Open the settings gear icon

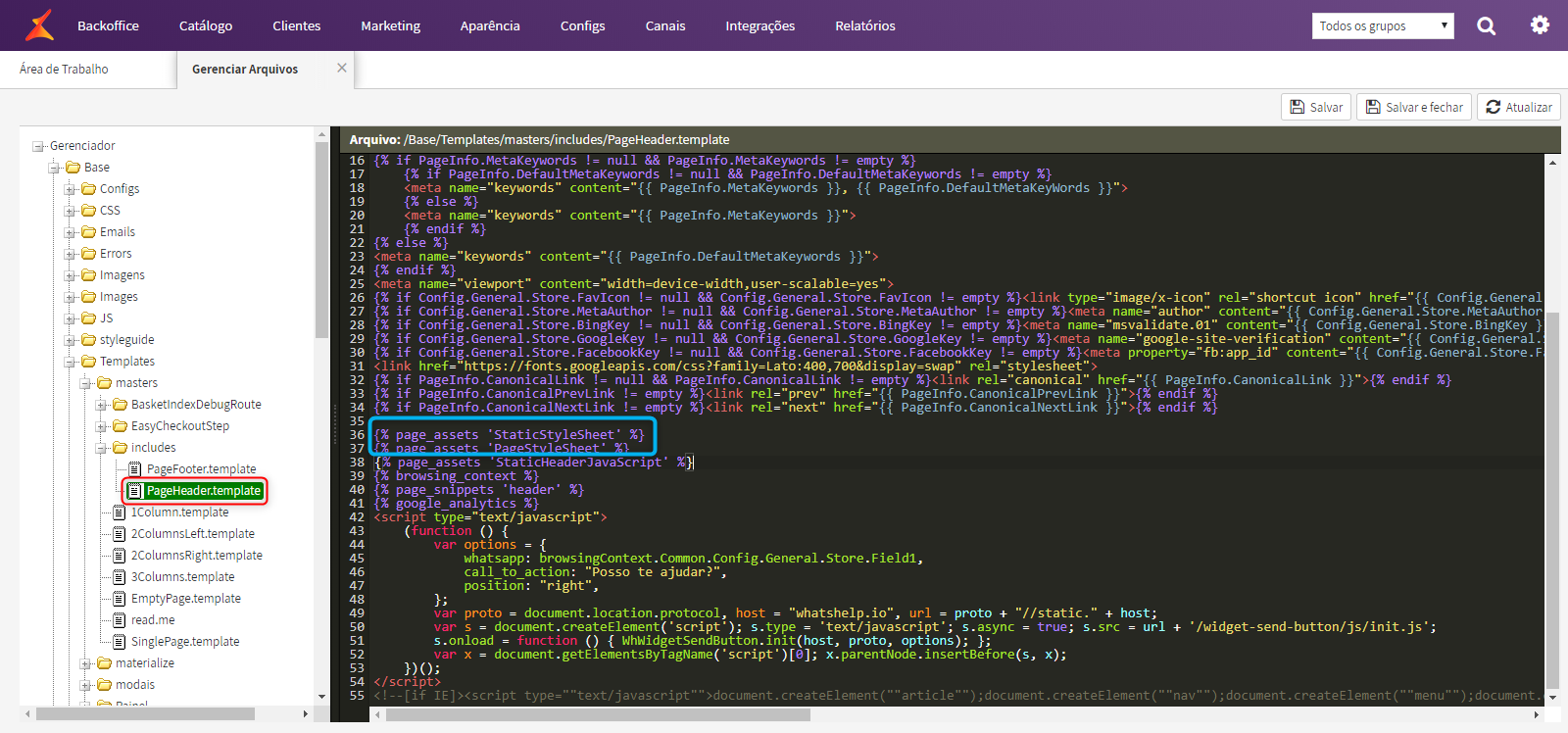1540,25
